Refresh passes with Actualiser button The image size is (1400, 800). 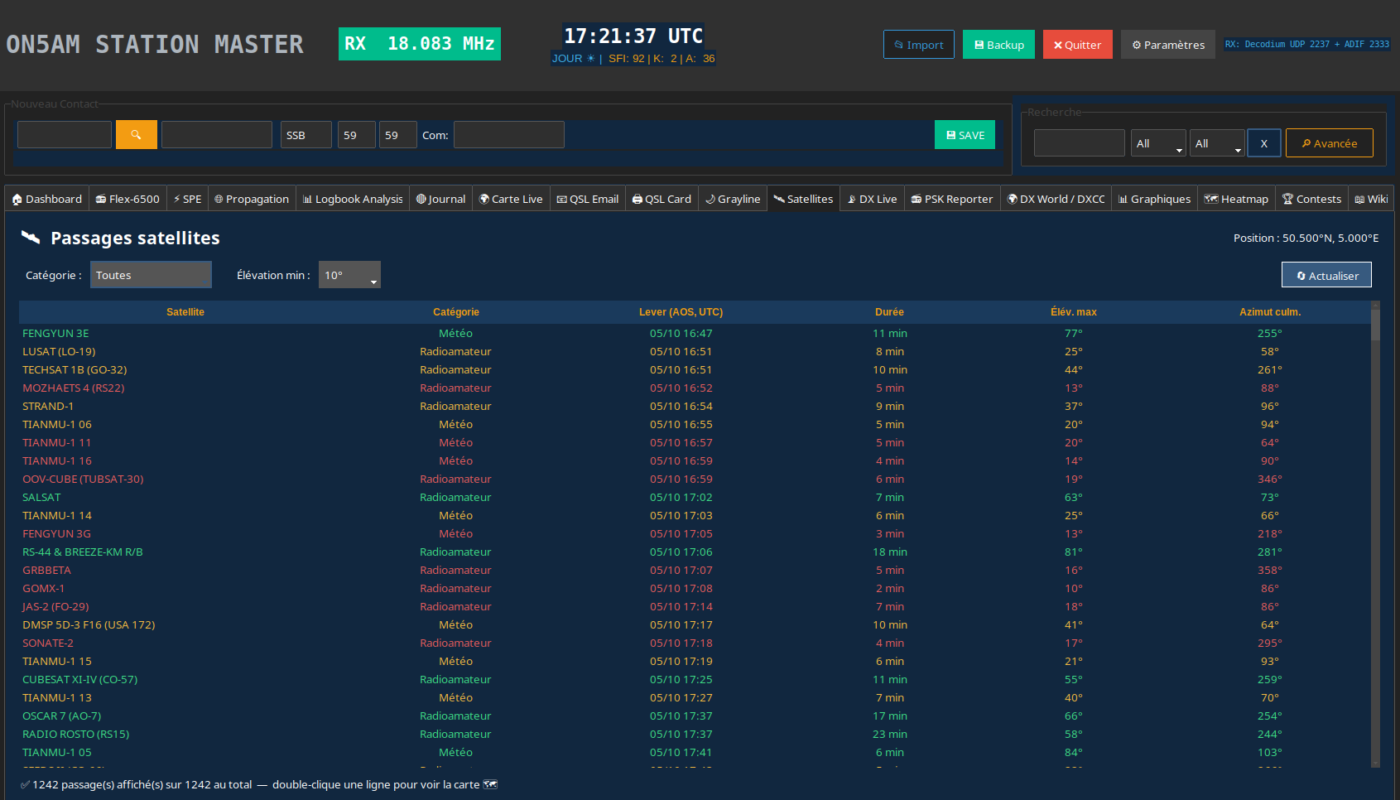tap(1326, 275)
